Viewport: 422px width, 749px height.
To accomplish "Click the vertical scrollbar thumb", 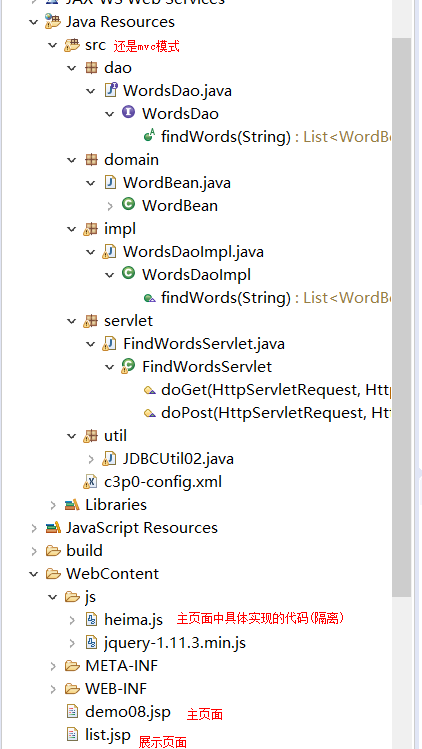I will 401,318.
